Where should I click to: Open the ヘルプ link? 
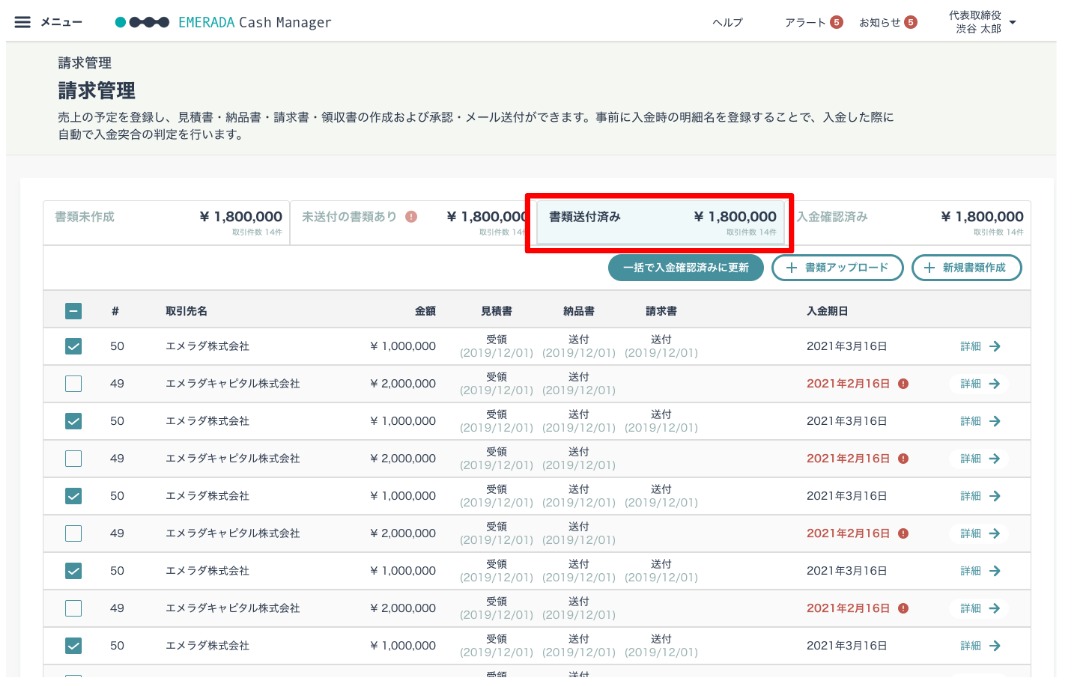727,23
